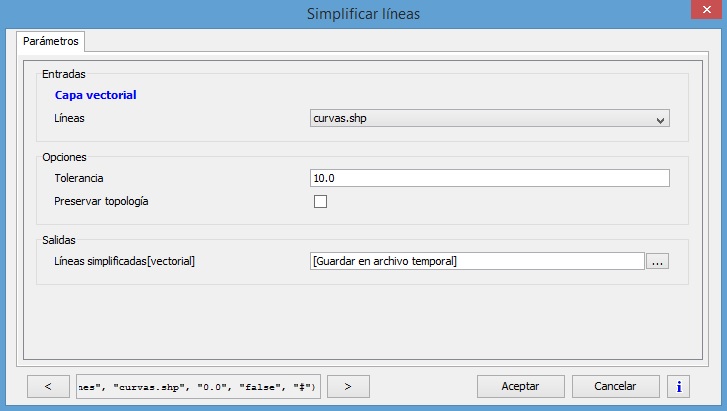727x411 pixels.
Task: Open the Parámetros tab
Action: [x=51, y=41]
